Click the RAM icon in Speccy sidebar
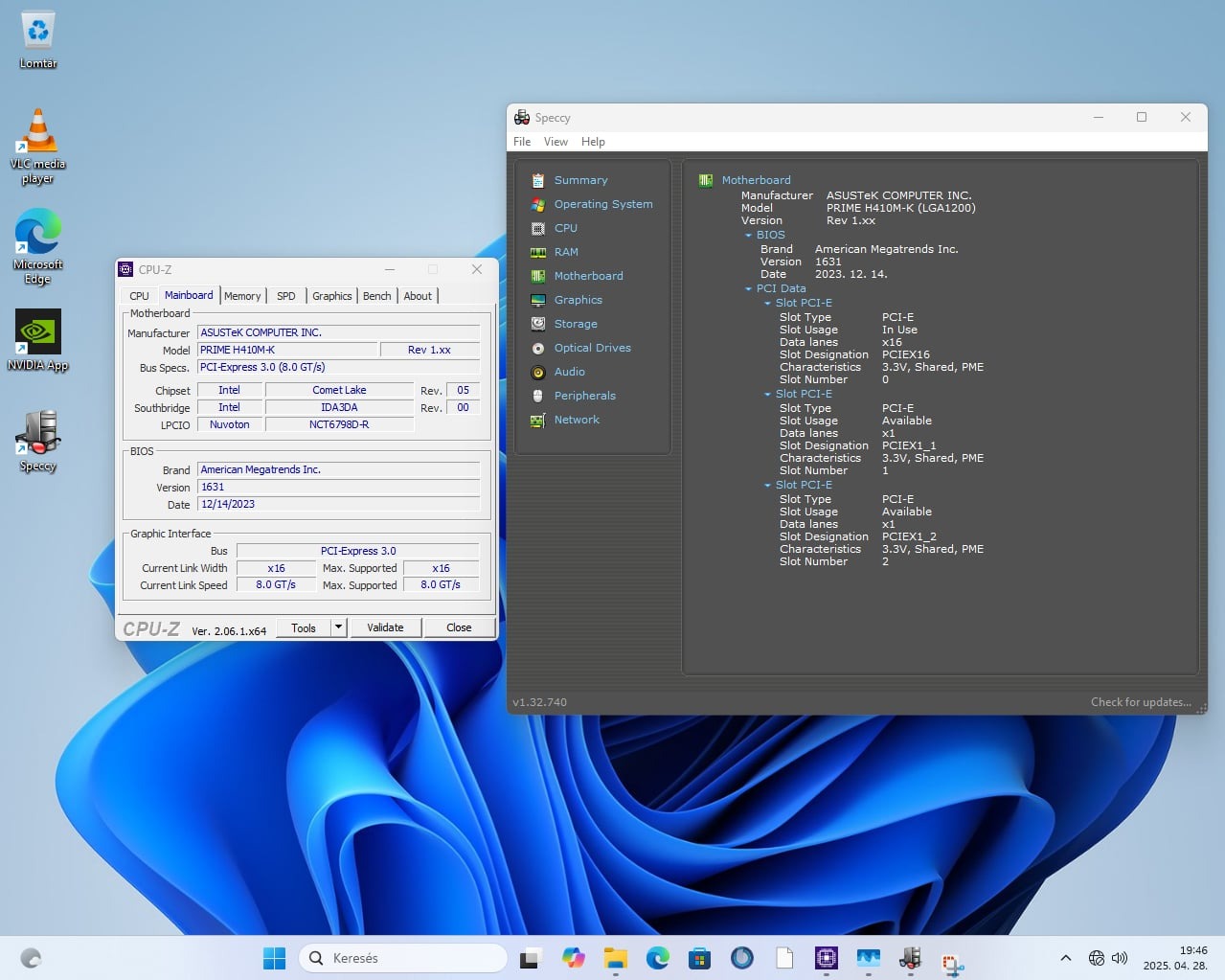This screenshot has height=980, width=1225. [538, 252]
